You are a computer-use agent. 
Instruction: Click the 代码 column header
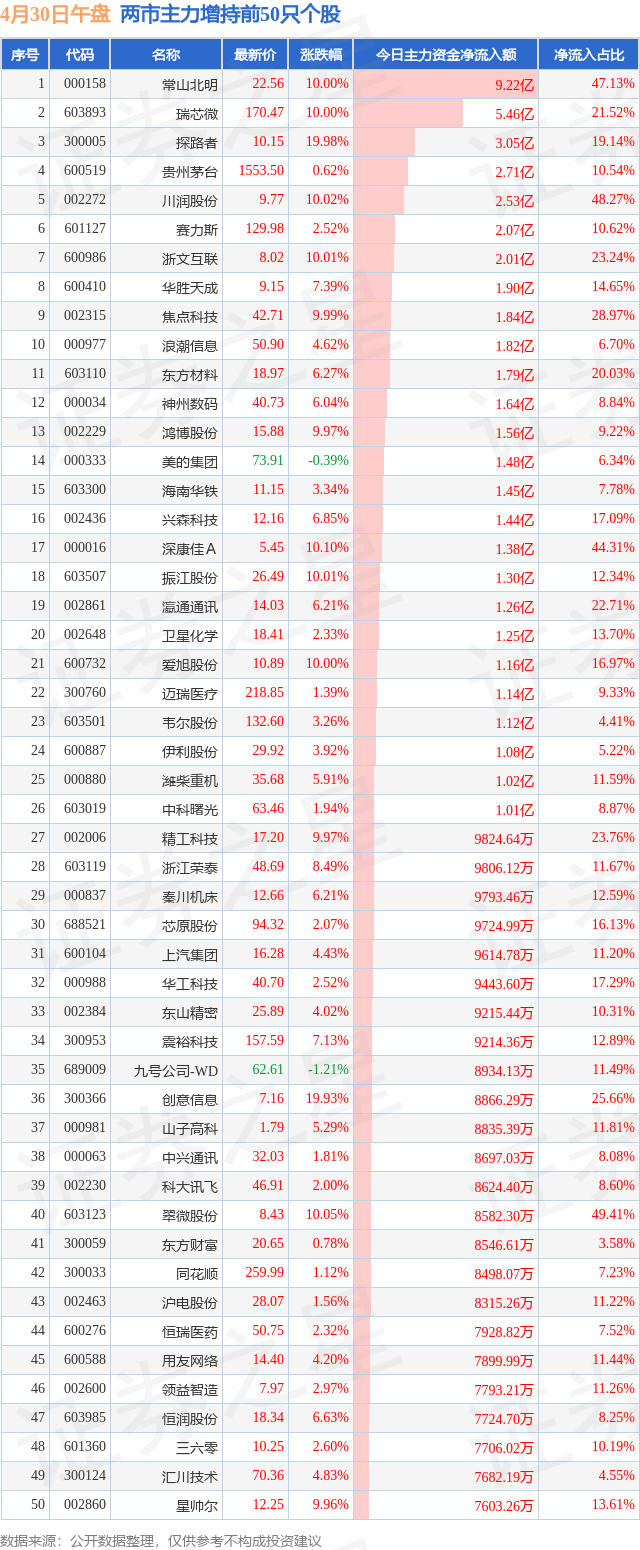pyautogui.click(x=79, y=54)
